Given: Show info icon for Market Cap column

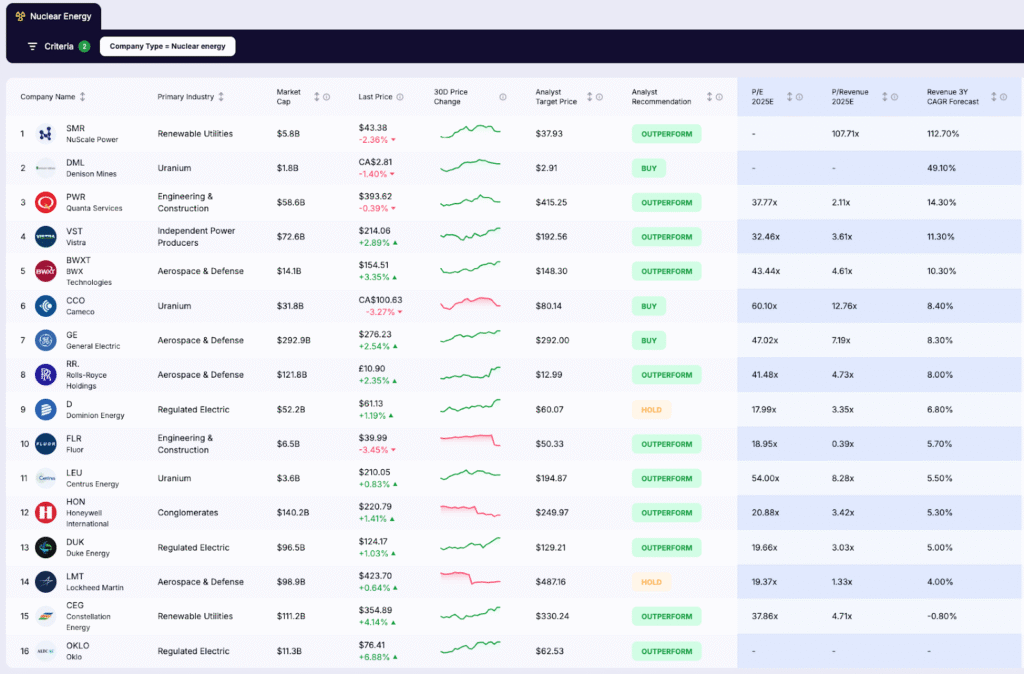Looking at the screenshot, I should tap(327, 97).
